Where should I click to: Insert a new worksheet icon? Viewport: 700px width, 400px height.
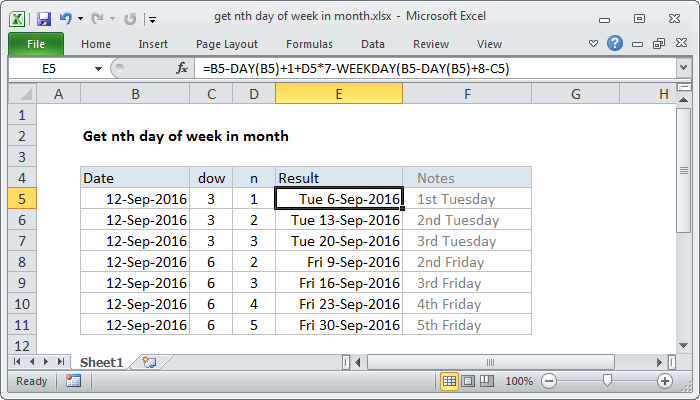tap(149, 362)
